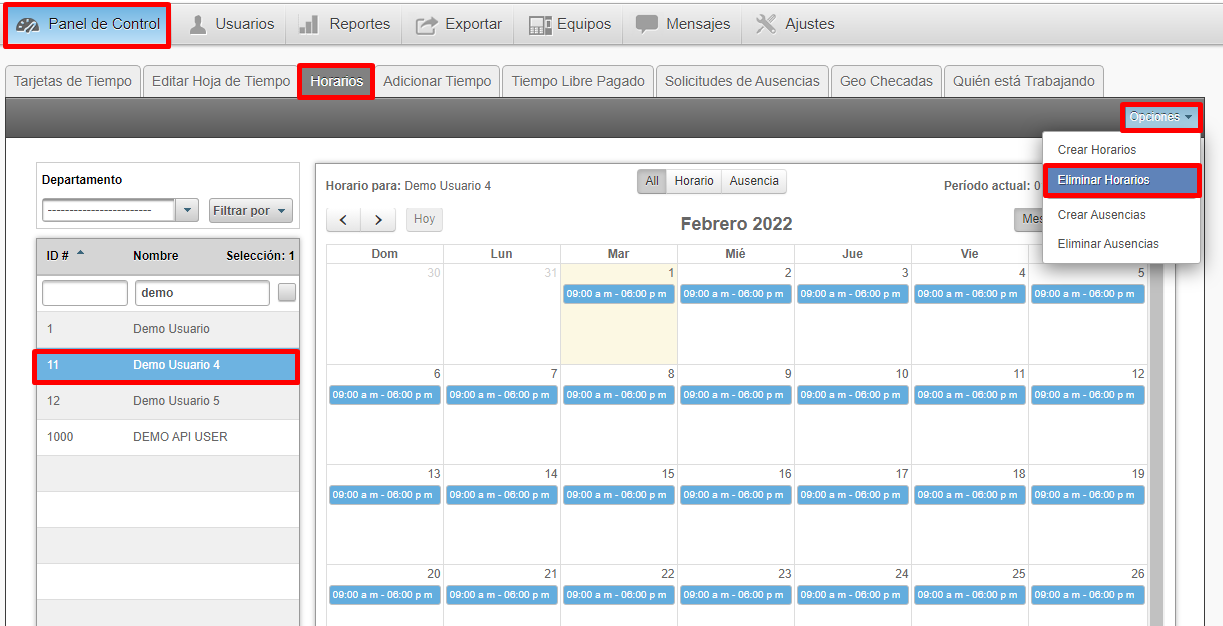Collapse the Opciones dropdown menu
This screenshot has height=626, width=1223.
click(x=1160, y=117)
